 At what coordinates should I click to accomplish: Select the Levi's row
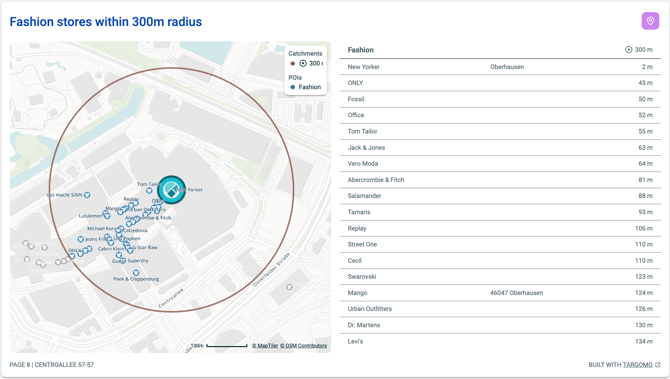point(500,341)
